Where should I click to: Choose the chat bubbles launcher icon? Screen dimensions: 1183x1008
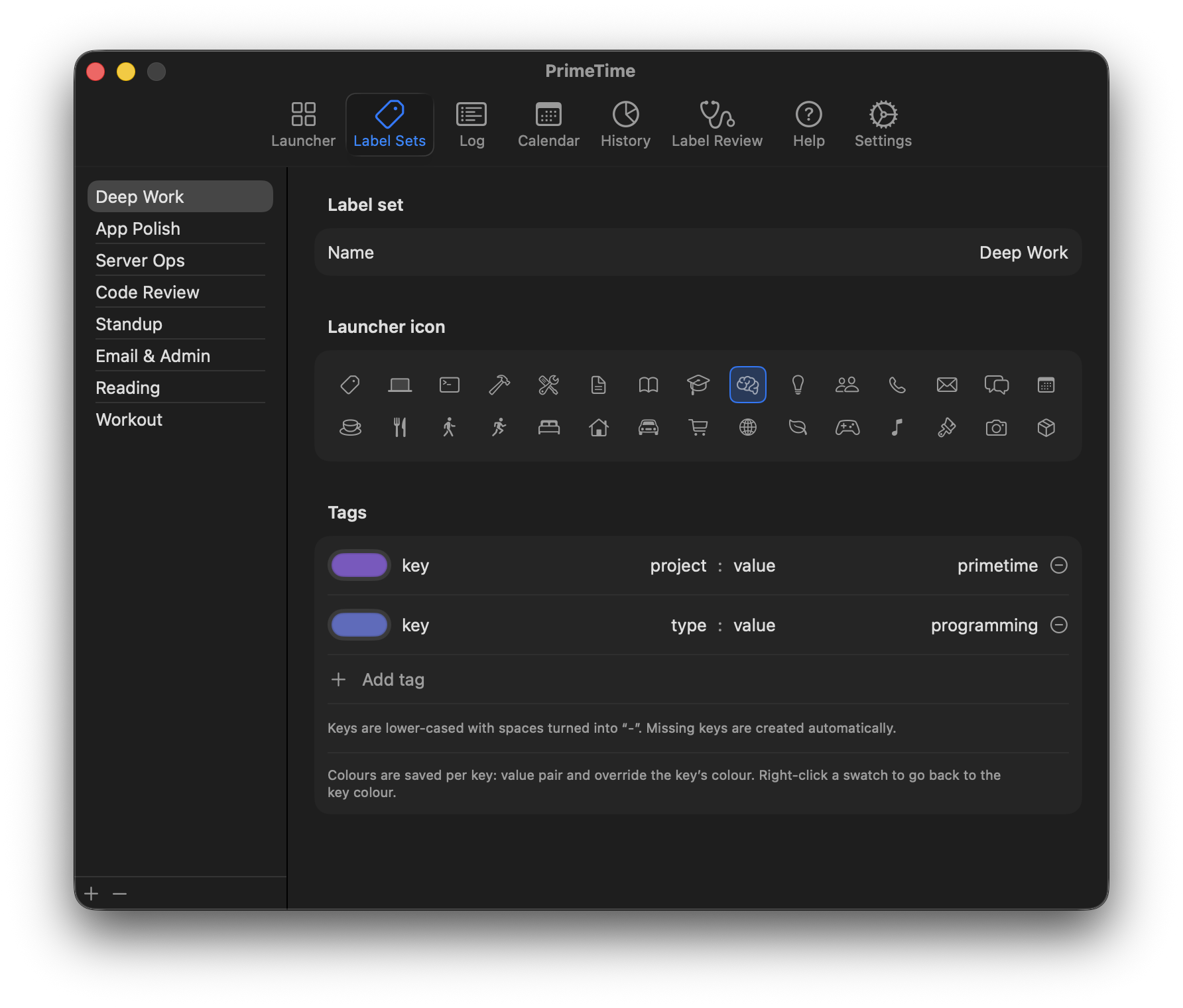click(x=997, y=385)
